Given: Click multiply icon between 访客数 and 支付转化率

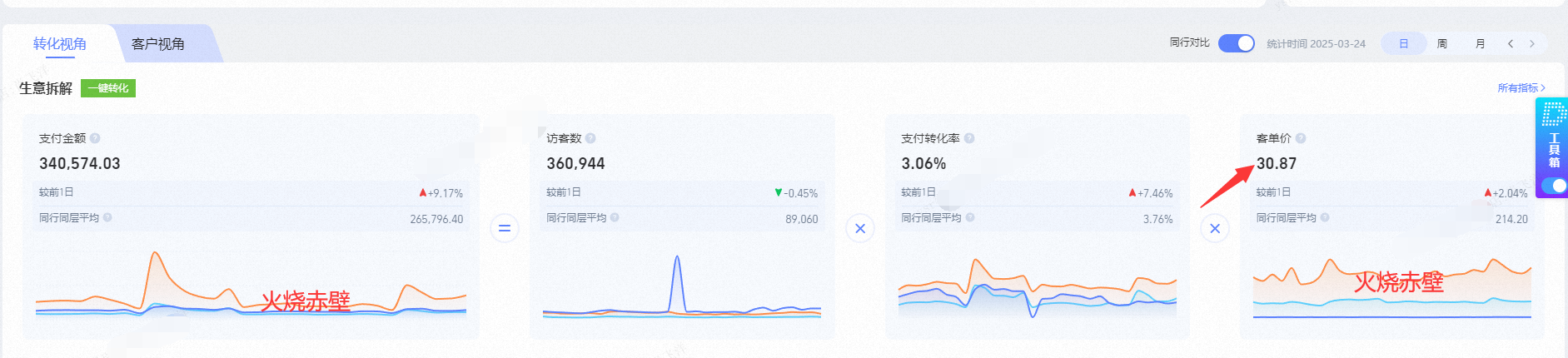Looking at the screenshot, I should point(860,227).
